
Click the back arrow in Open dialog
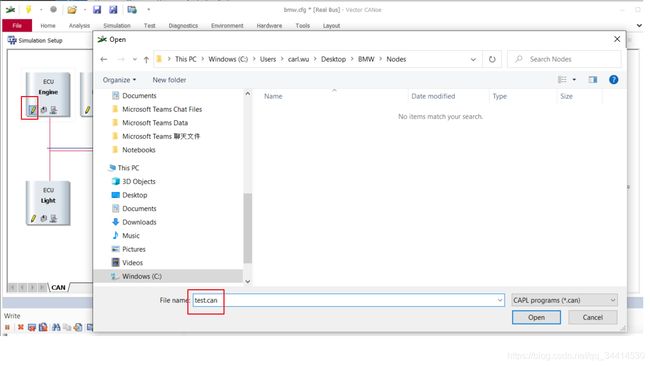click(104, 59)
